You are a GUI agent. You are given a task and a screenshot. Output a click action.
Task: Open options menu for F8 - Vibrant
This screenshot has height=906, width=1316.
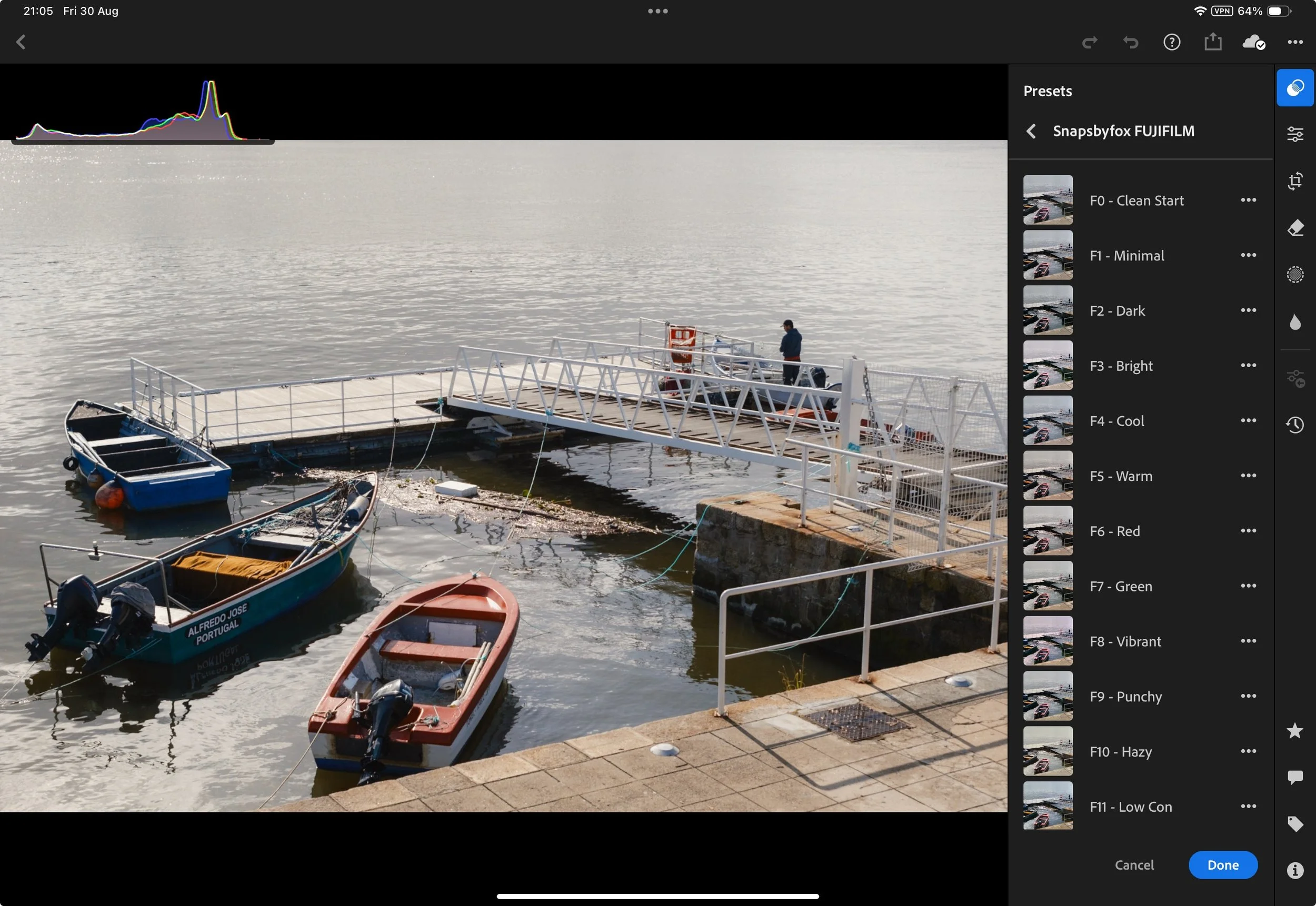[x=1248, y=641]
